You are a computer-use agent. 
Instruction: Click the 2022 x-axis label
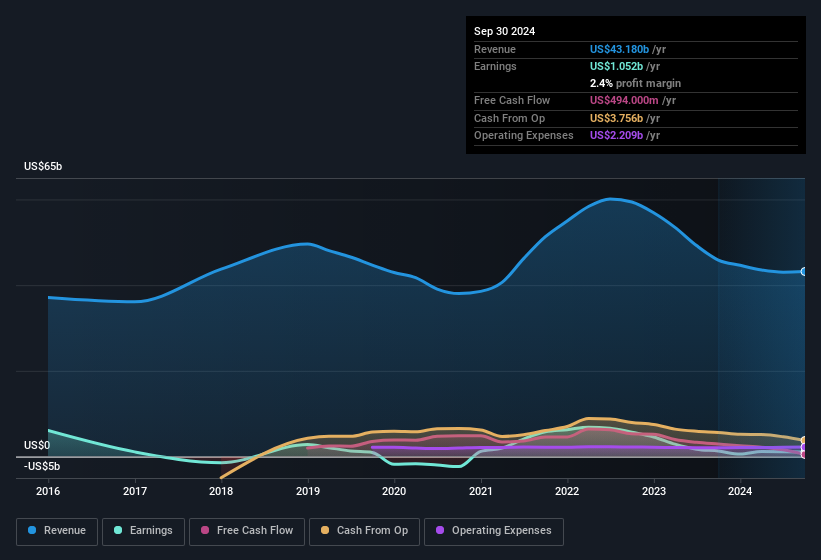pyautogui.click(x=567, y=491)
